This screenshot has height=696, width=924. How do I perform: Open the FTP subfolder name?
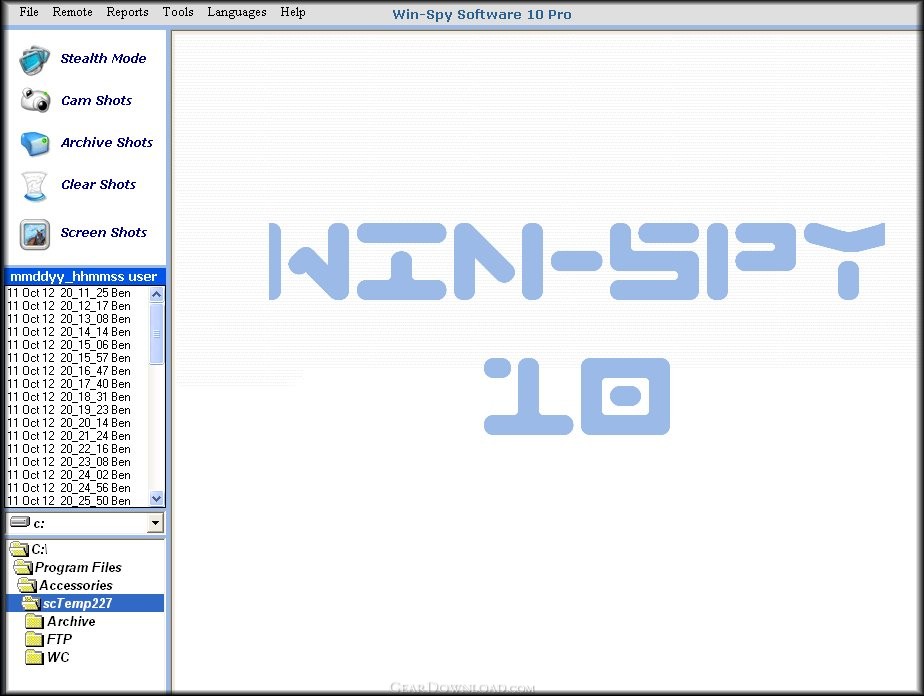point(60,639)
